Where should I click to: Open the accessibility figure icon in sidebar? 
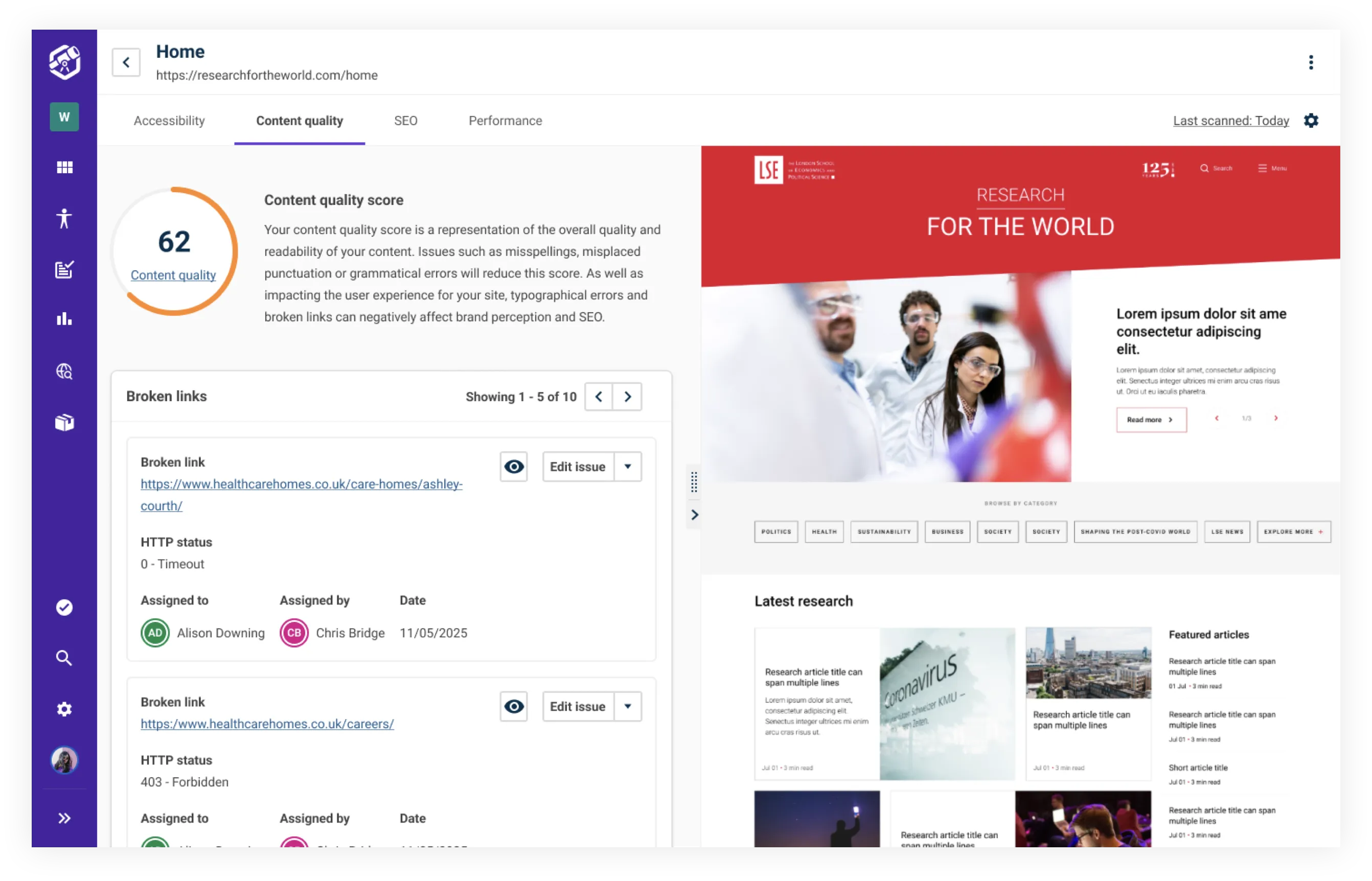[x=64, y=219]
